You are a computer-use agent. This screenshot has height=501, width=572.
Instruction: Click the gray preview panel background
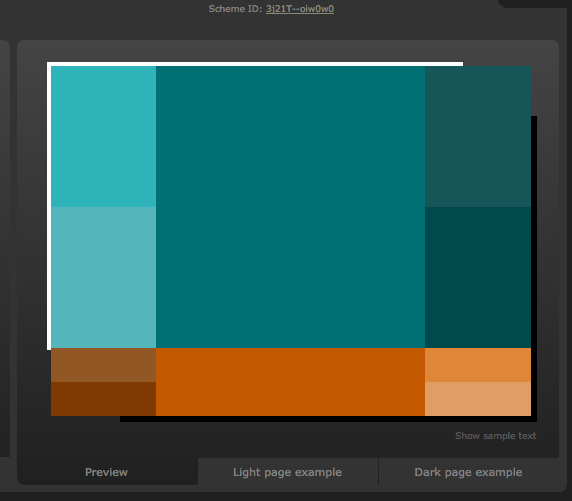click(288, 51)
